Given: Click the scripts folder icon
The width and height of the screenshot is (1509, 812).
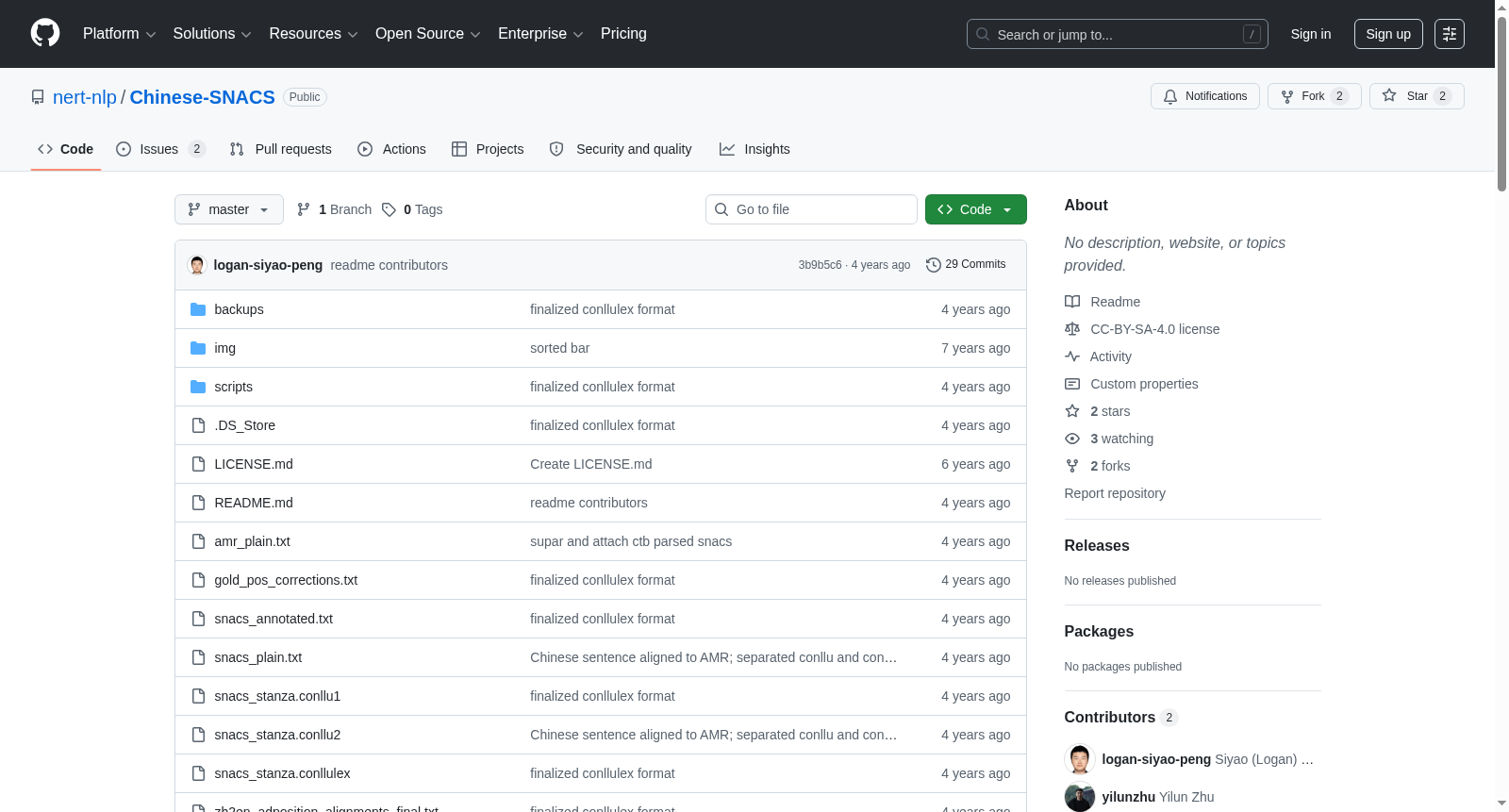Looking at the screenshot, I should (x=198, y=387).
